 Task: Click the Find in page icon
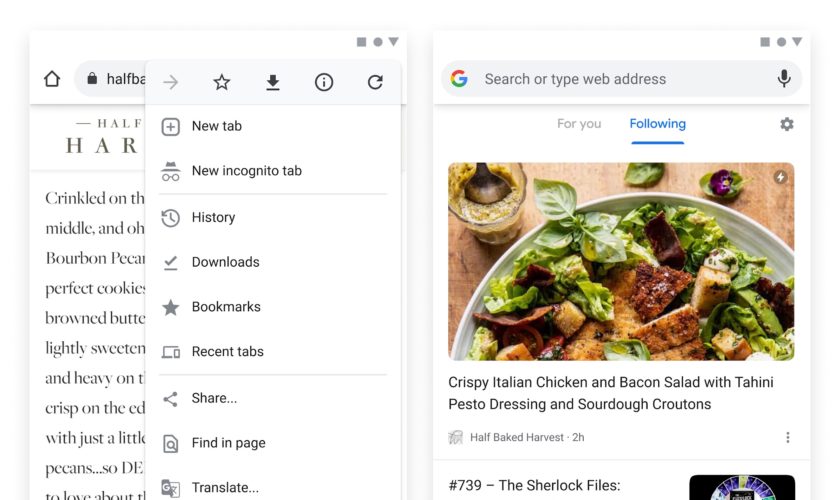tap(170, 444)
